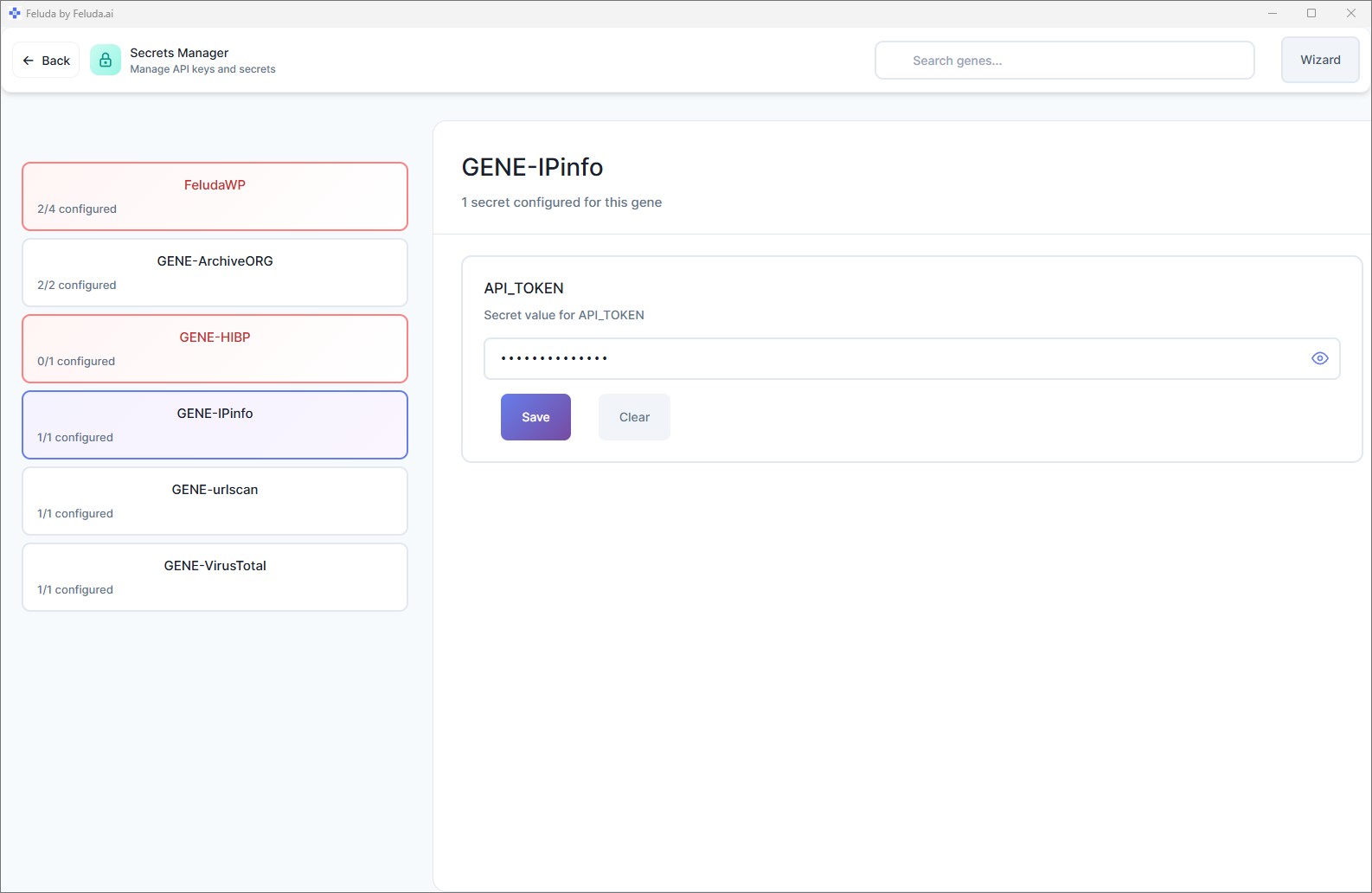Select the GENE-IPinfo card
The image size is (1372, 893).
pos(215,425)
